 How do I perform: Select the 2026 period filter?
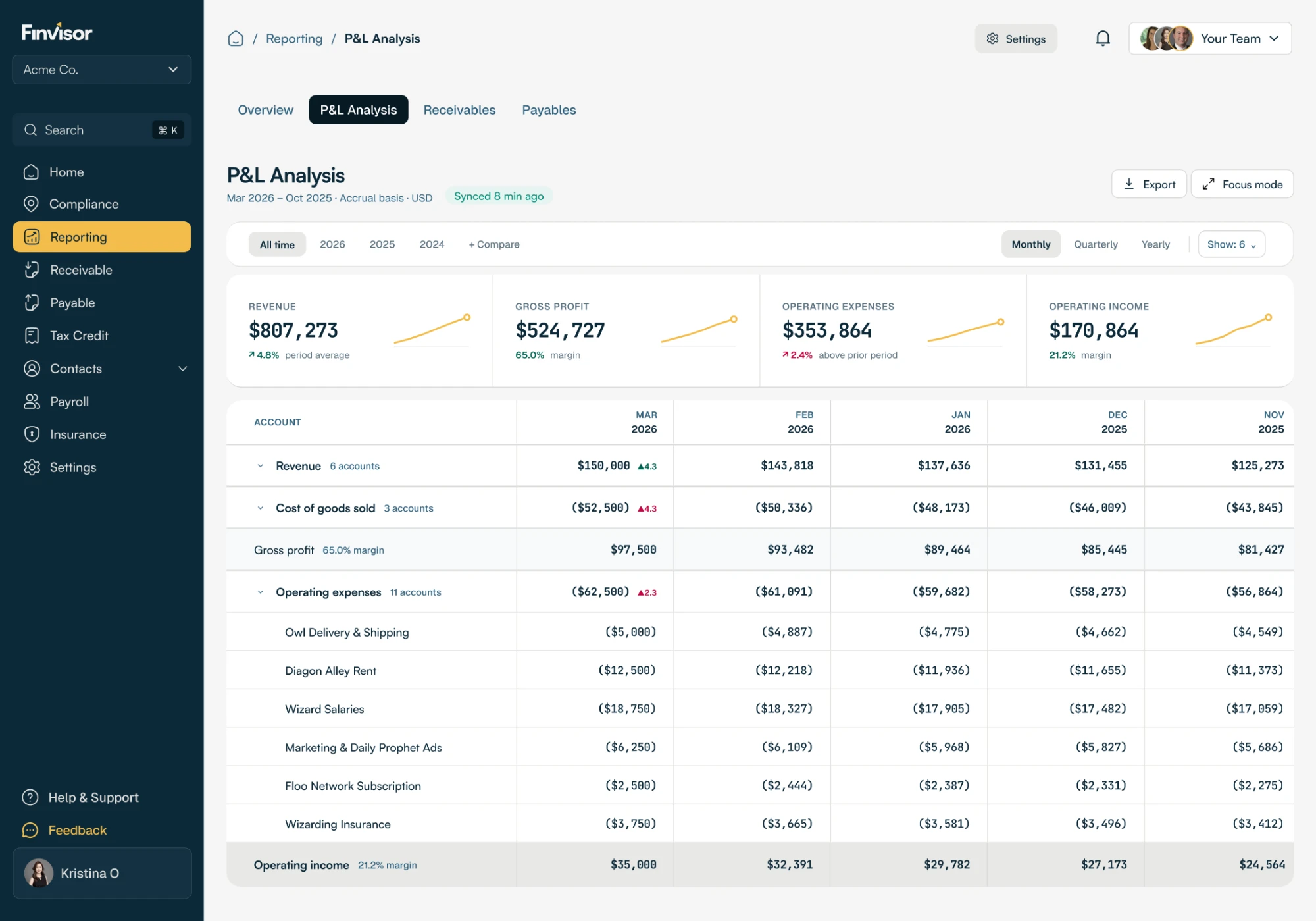pyautogui.click(x=332, y=244)
